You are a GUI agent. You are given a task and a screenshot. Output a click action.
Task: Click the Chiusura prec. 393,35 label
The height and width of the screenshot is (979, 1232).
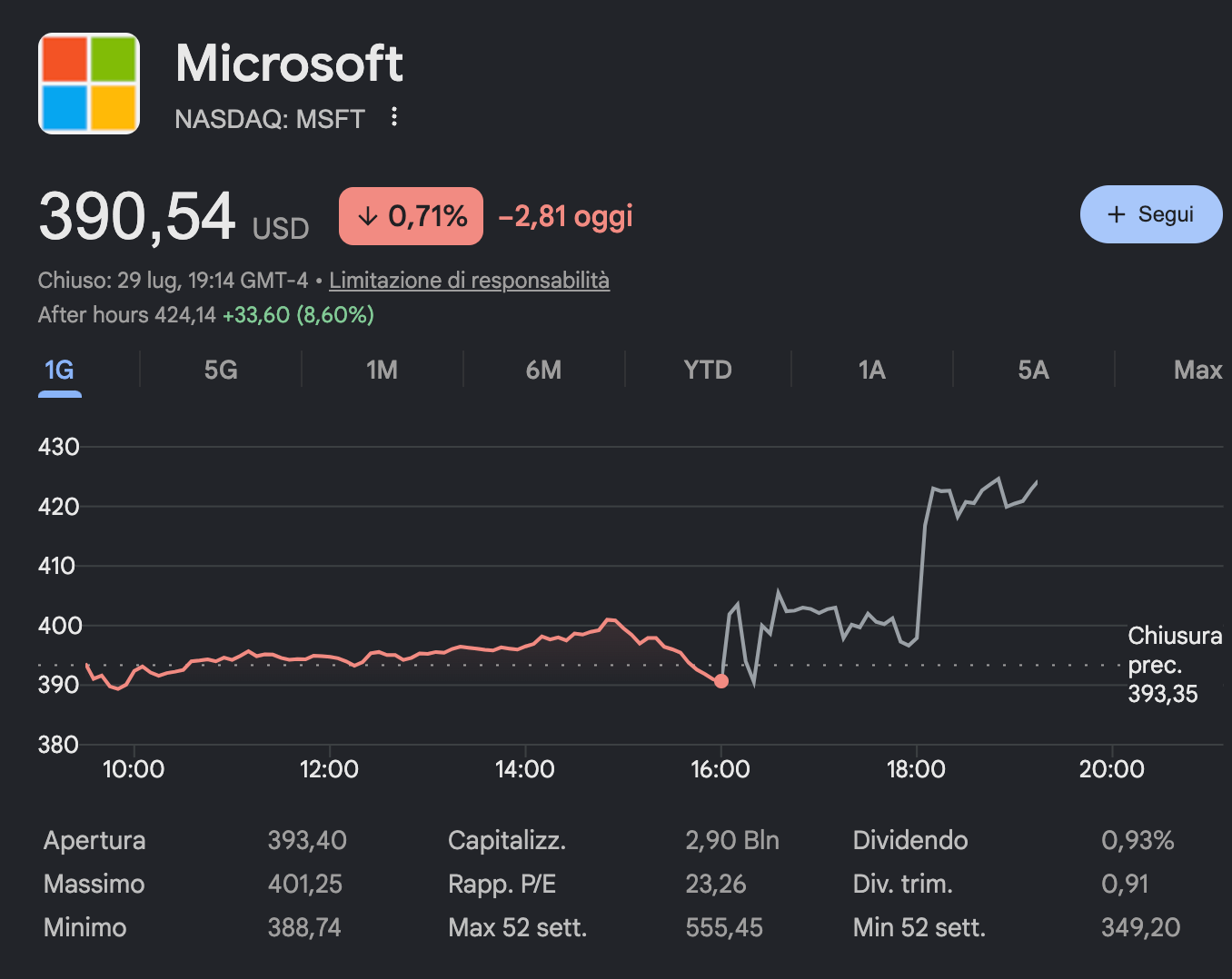[1175, 665]
